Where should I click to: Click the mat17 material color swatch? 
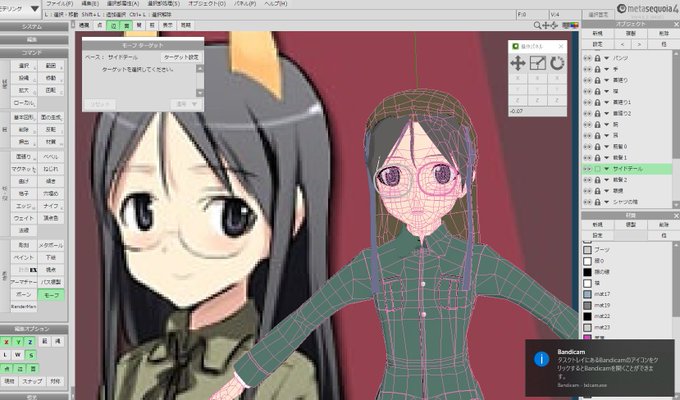click(587, 294)
